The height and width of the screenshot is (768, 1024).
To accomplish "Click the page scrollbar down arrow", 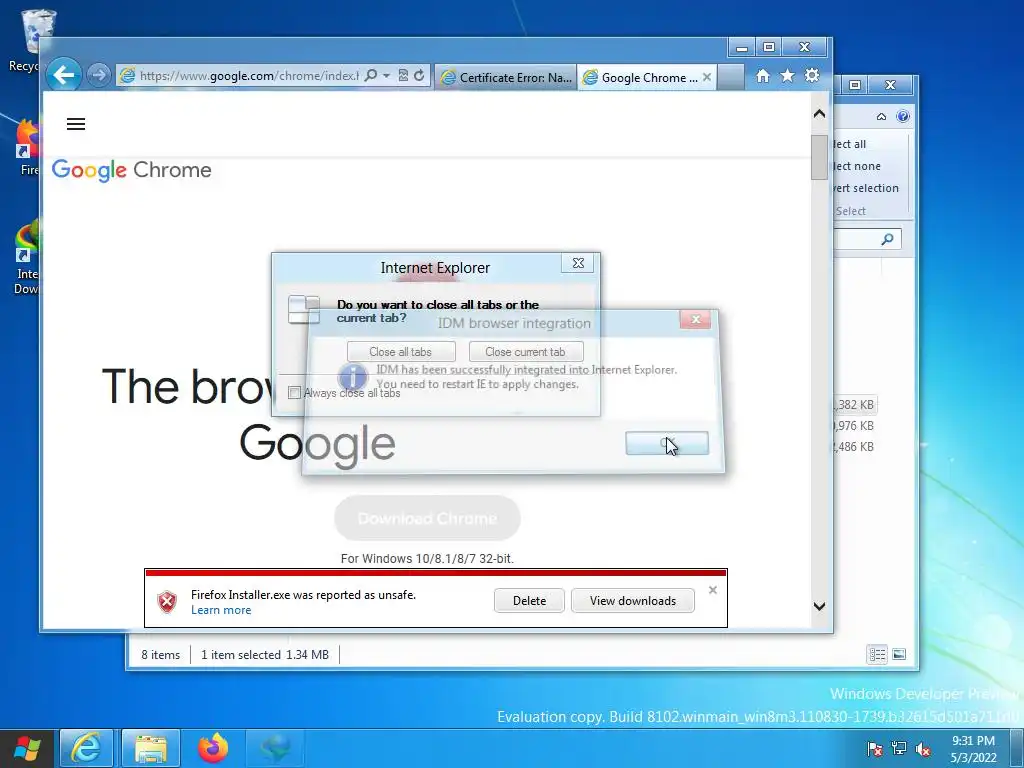I will click(820, 606).
